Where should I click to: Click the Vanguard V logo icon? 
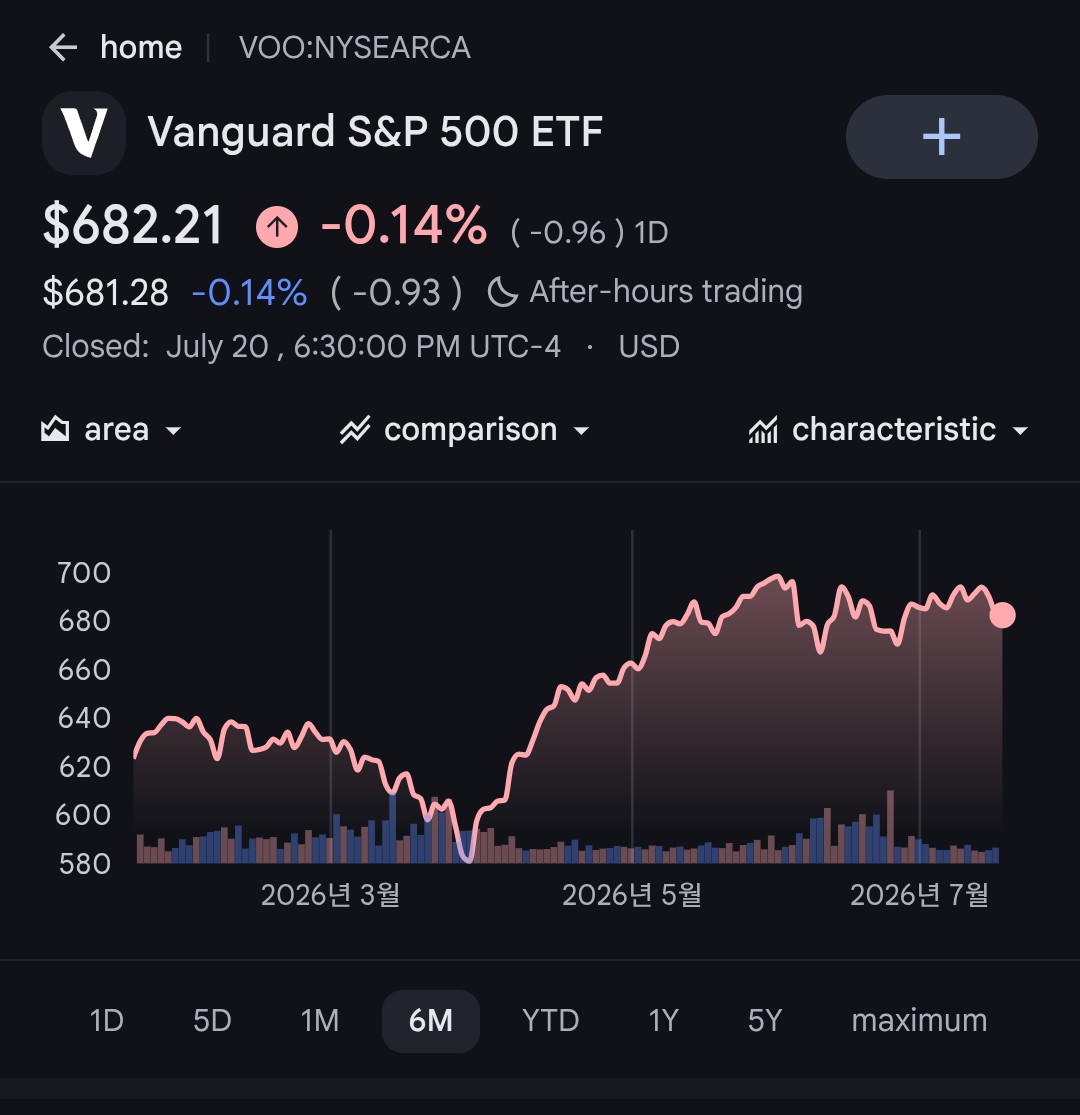tap(84, 133)
